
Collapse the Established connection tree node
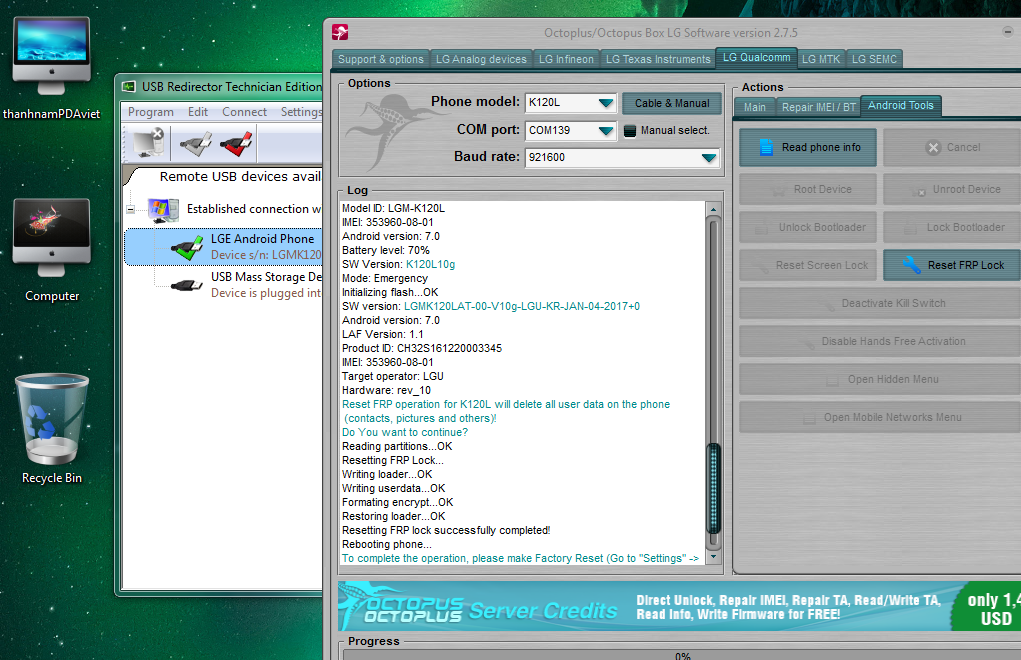coord(131,210)
